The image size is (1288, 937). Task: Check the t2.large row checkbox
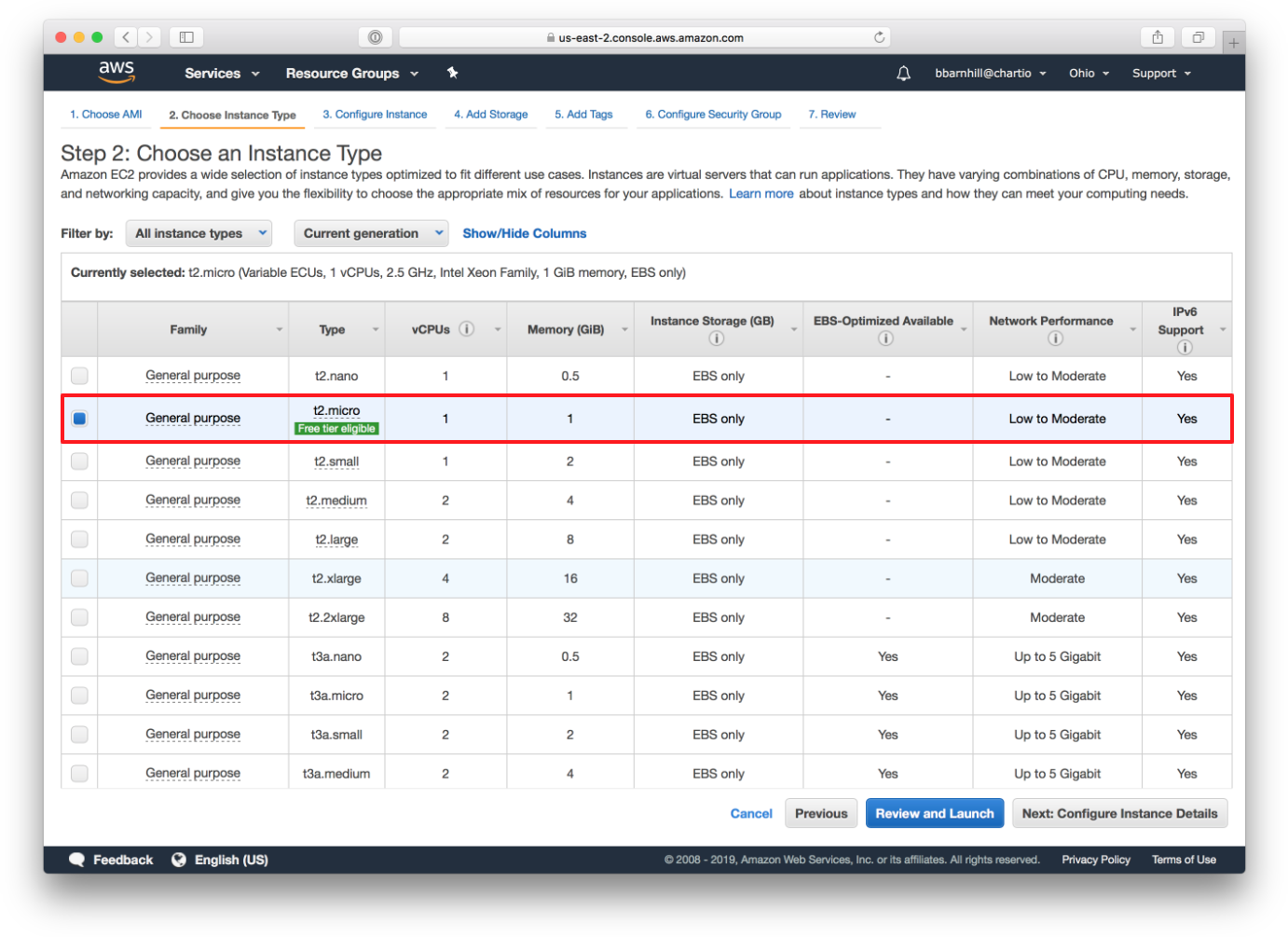[x=79, y=539]
